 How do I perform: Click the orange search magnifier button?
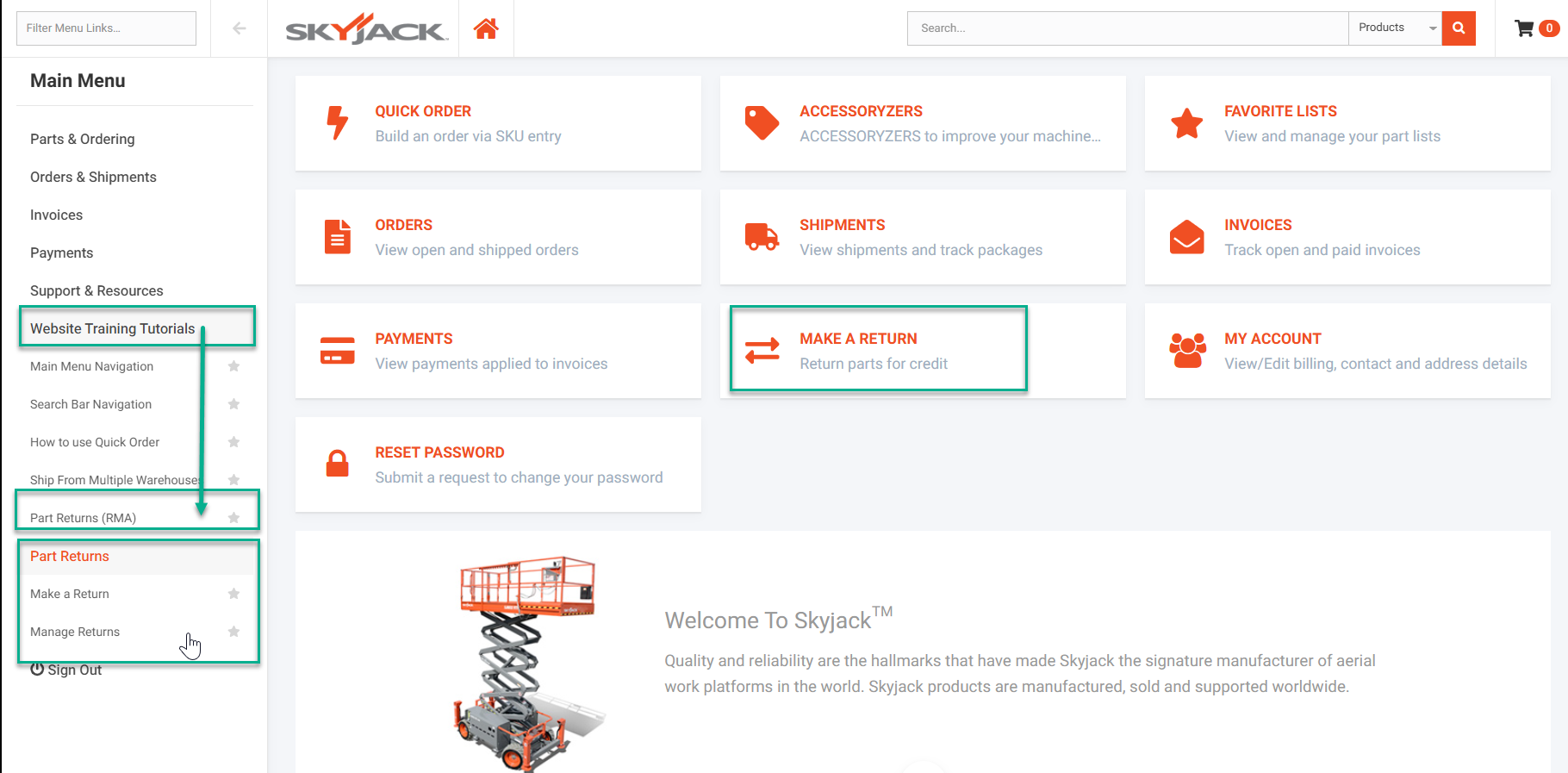(x=1459, y=28)
